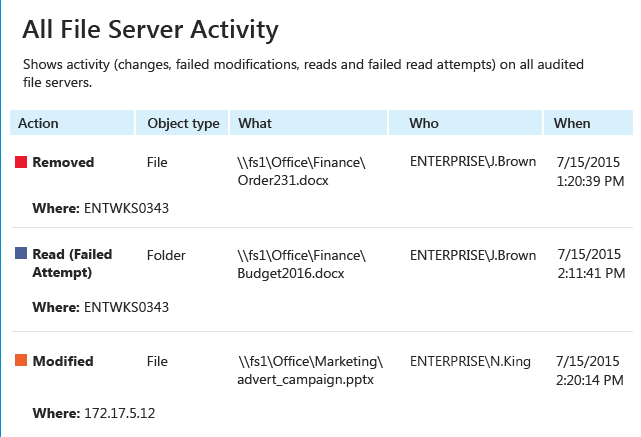The width and height of the screenshot is (641, 437).
Task: Click ENTERPRISE\N.King user entry
Action: (471, 361)
